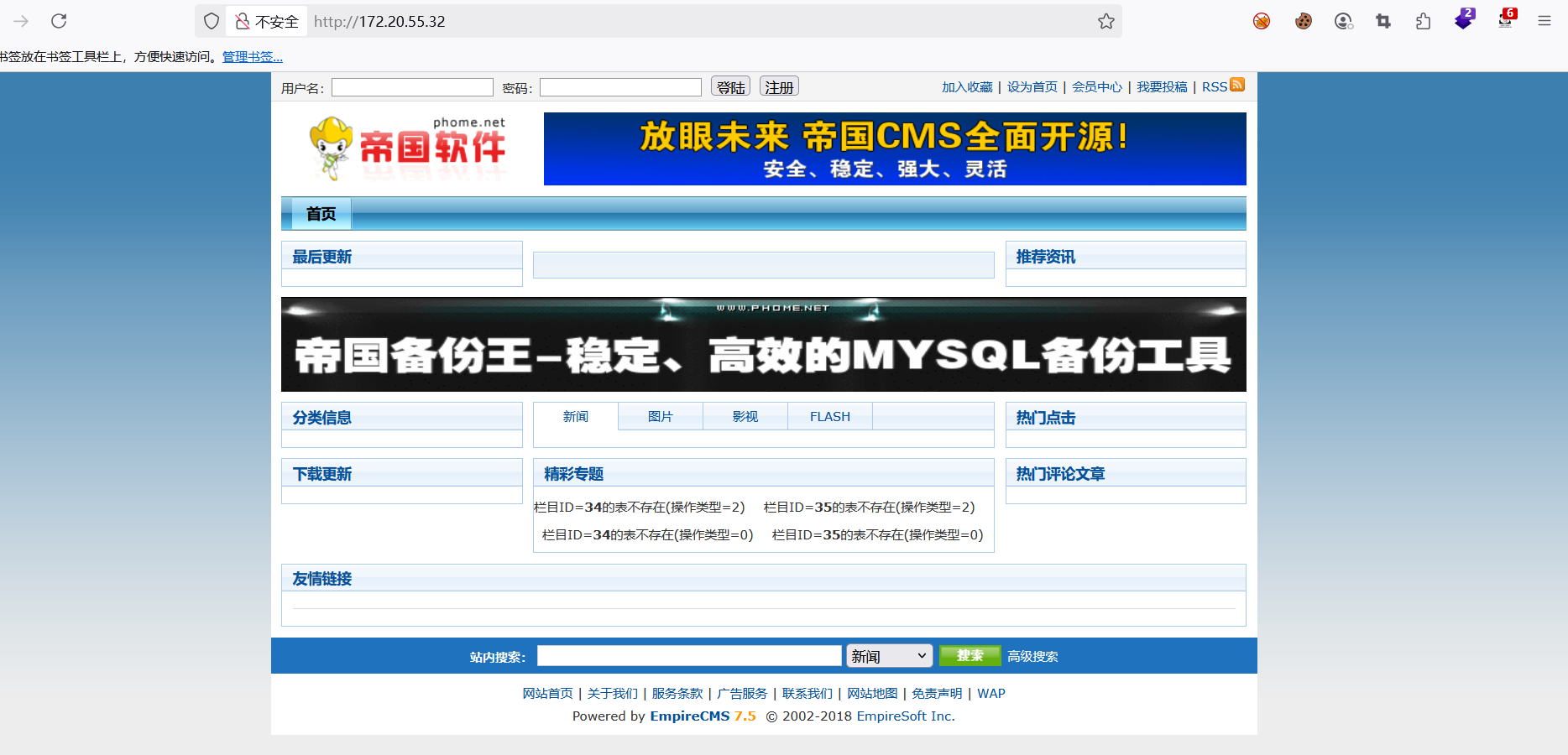1568x755 pixels.
Task: Focus the 站内搜索 text box
Action: (689, 656)
